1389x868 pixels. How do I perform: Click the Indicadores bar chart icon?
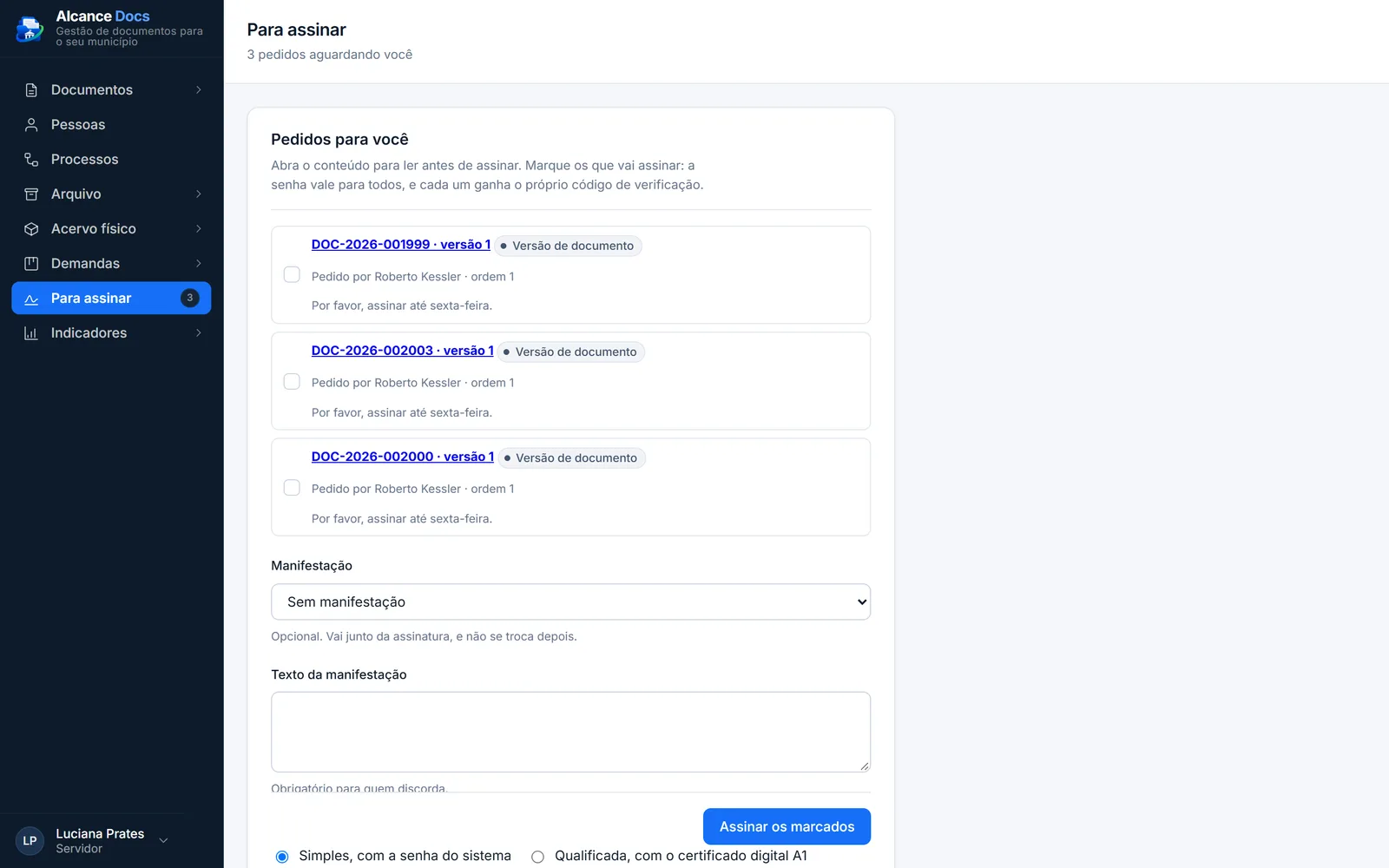[x=31, y=333]
